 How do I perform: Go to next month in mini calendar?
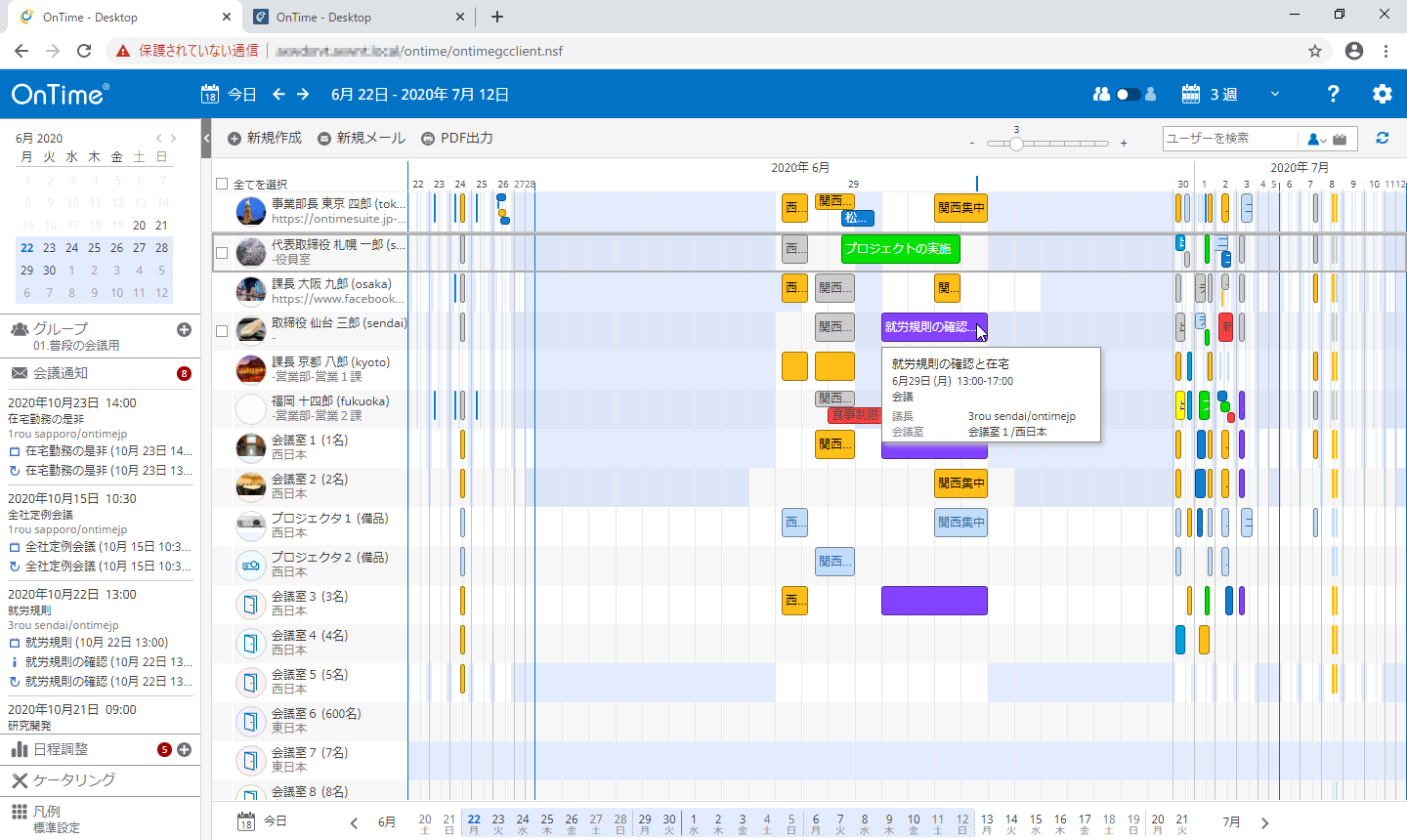pos(174,138)
